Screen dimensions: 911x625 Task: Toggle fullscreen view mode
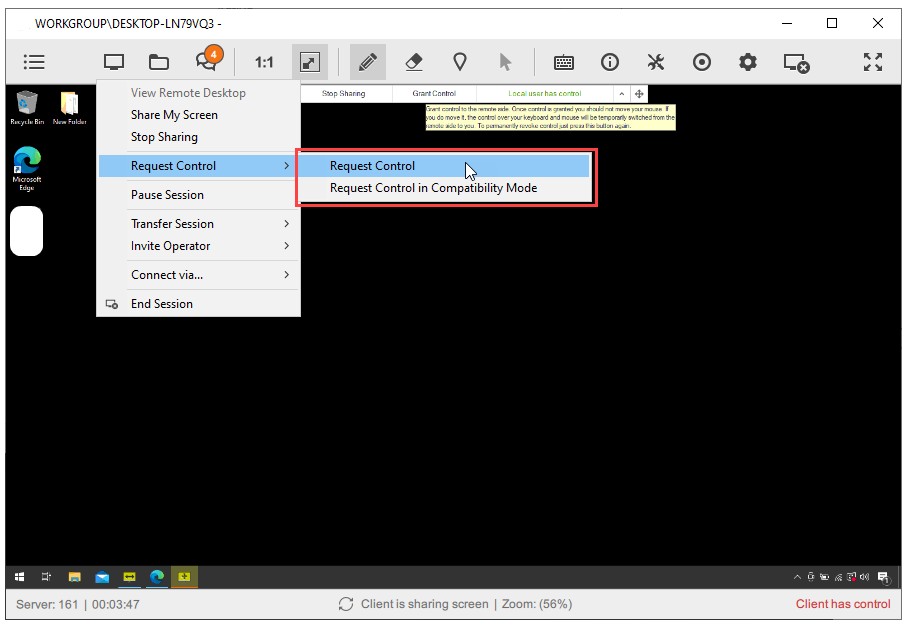coord(872,62)
